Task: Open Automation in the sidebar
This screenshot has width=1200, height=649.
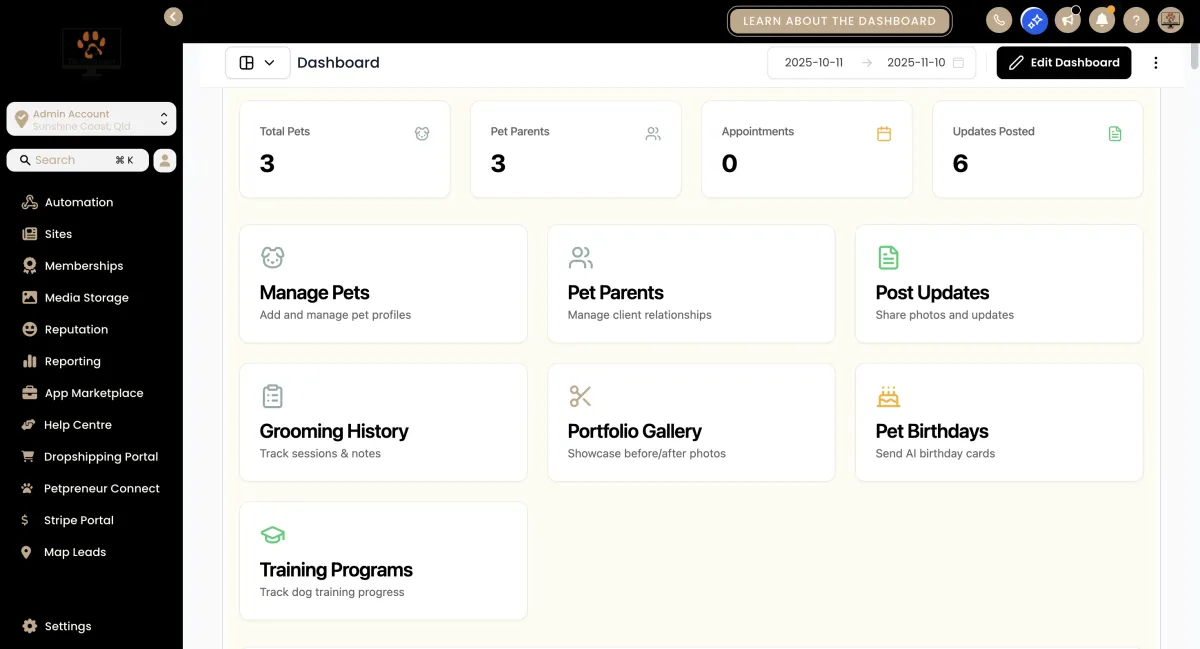Action: point(78,202)
